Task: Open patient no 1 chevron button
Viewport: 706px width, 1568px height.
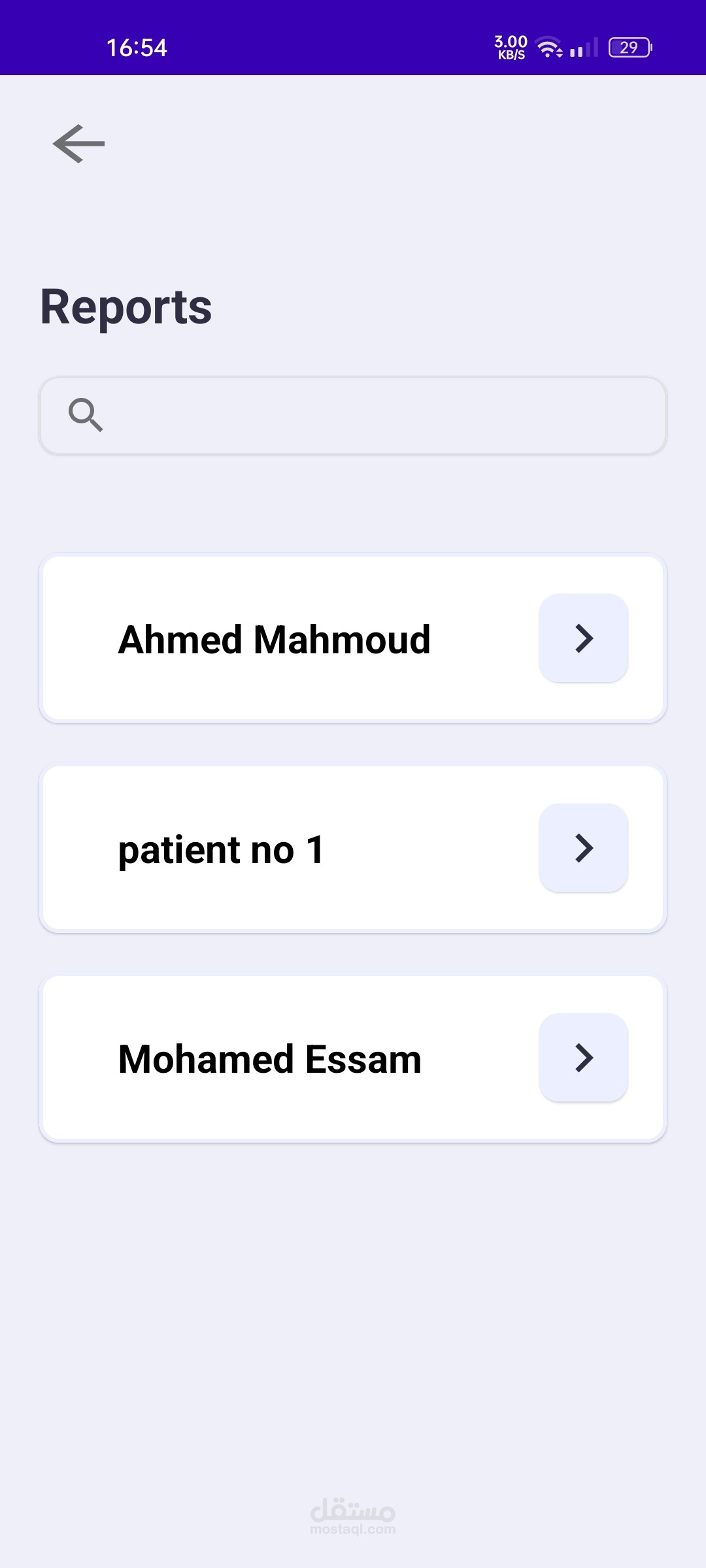Action: click(x=584, y=847)
